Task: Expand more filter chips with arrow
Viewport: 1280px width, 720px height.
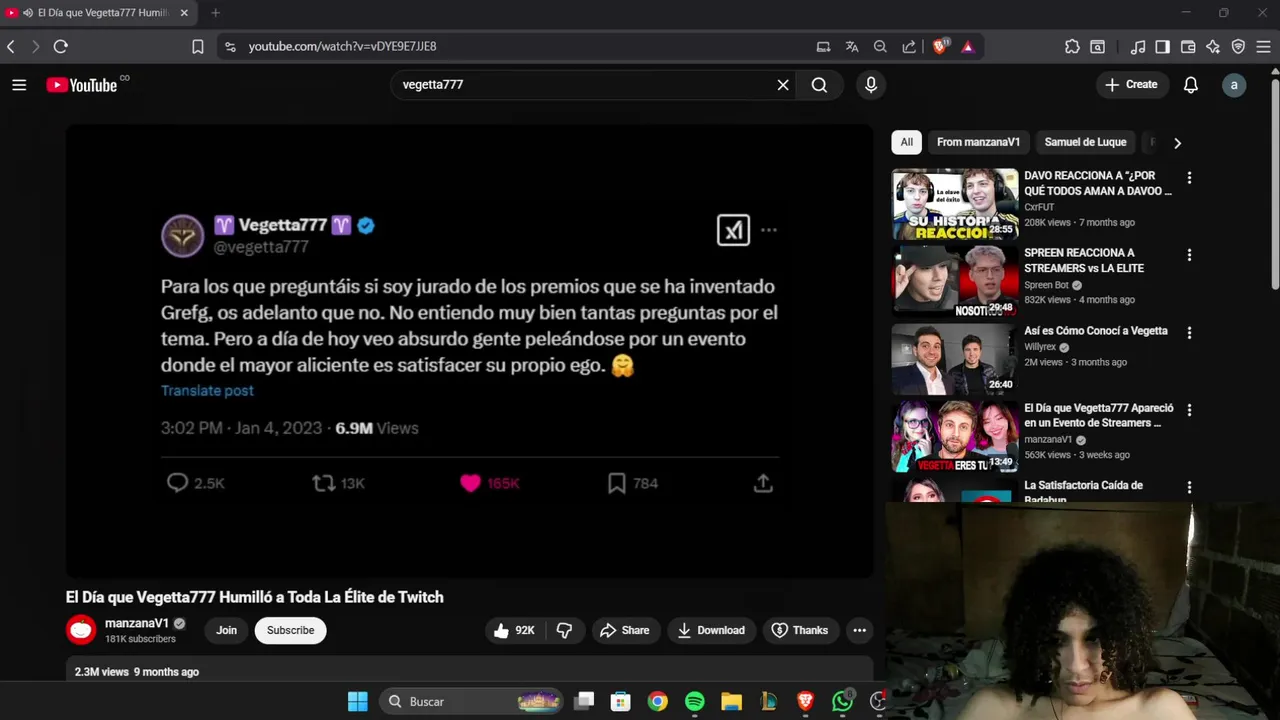Action: point(1177,143)
